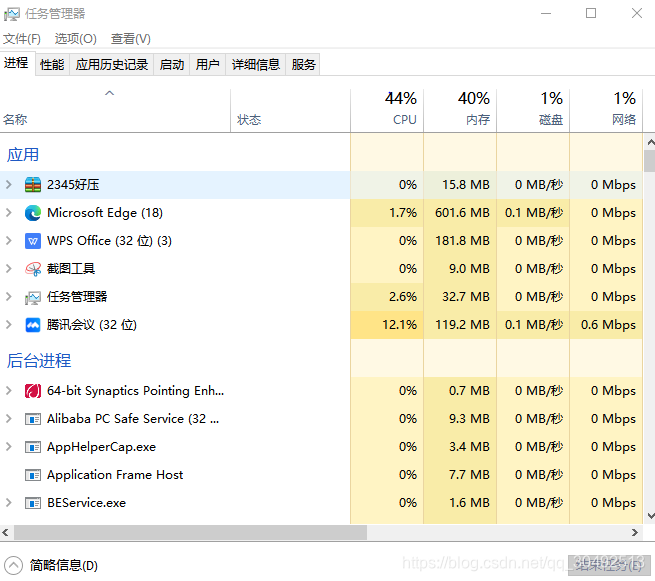The image size is (655, 581).
Task: Click the 181.8 MB WPS memory value
Action: point(462,241)
